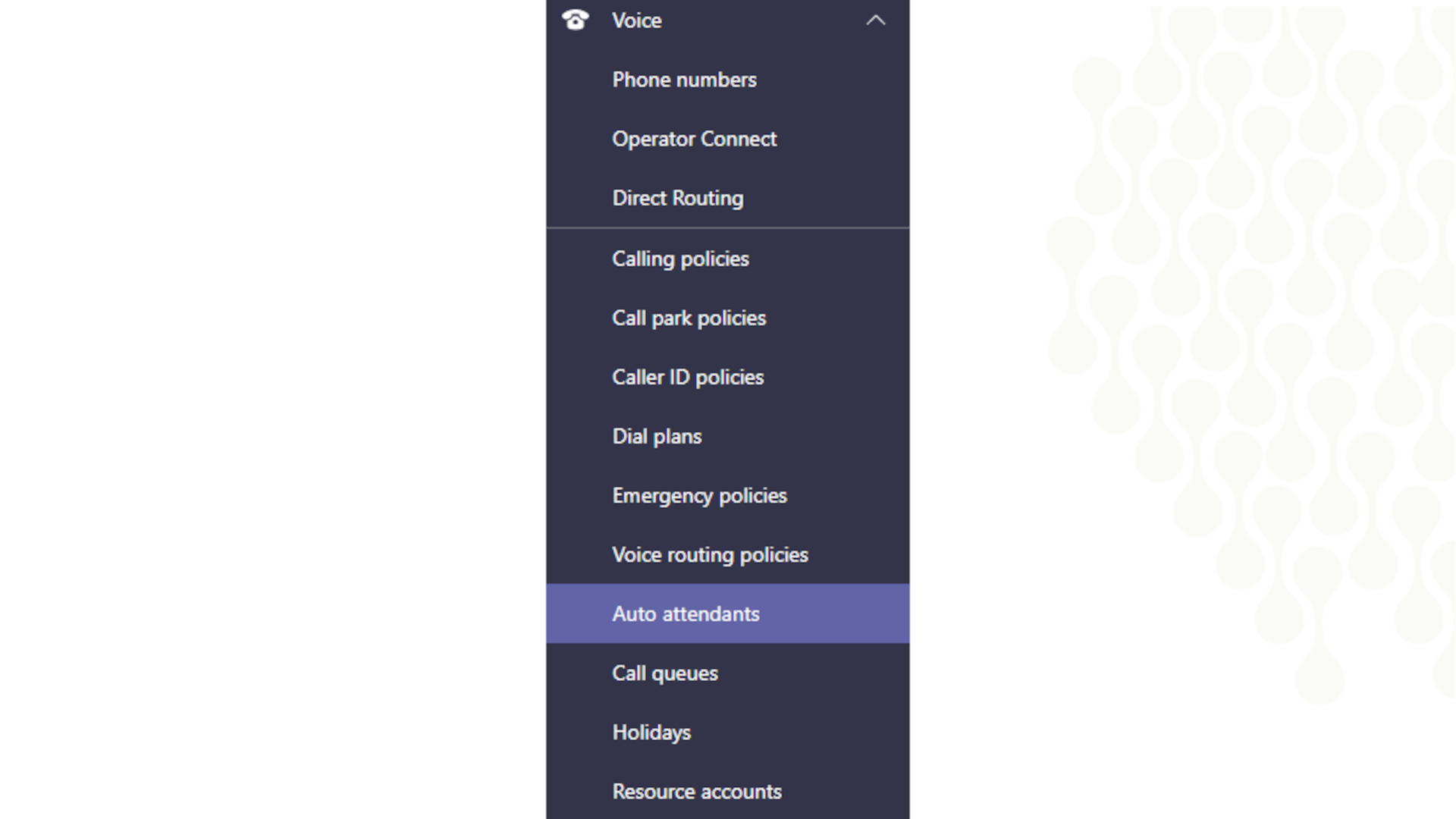Open Dial plans configuration
This screenshot has width=1456, height=819.
[656, 436]
